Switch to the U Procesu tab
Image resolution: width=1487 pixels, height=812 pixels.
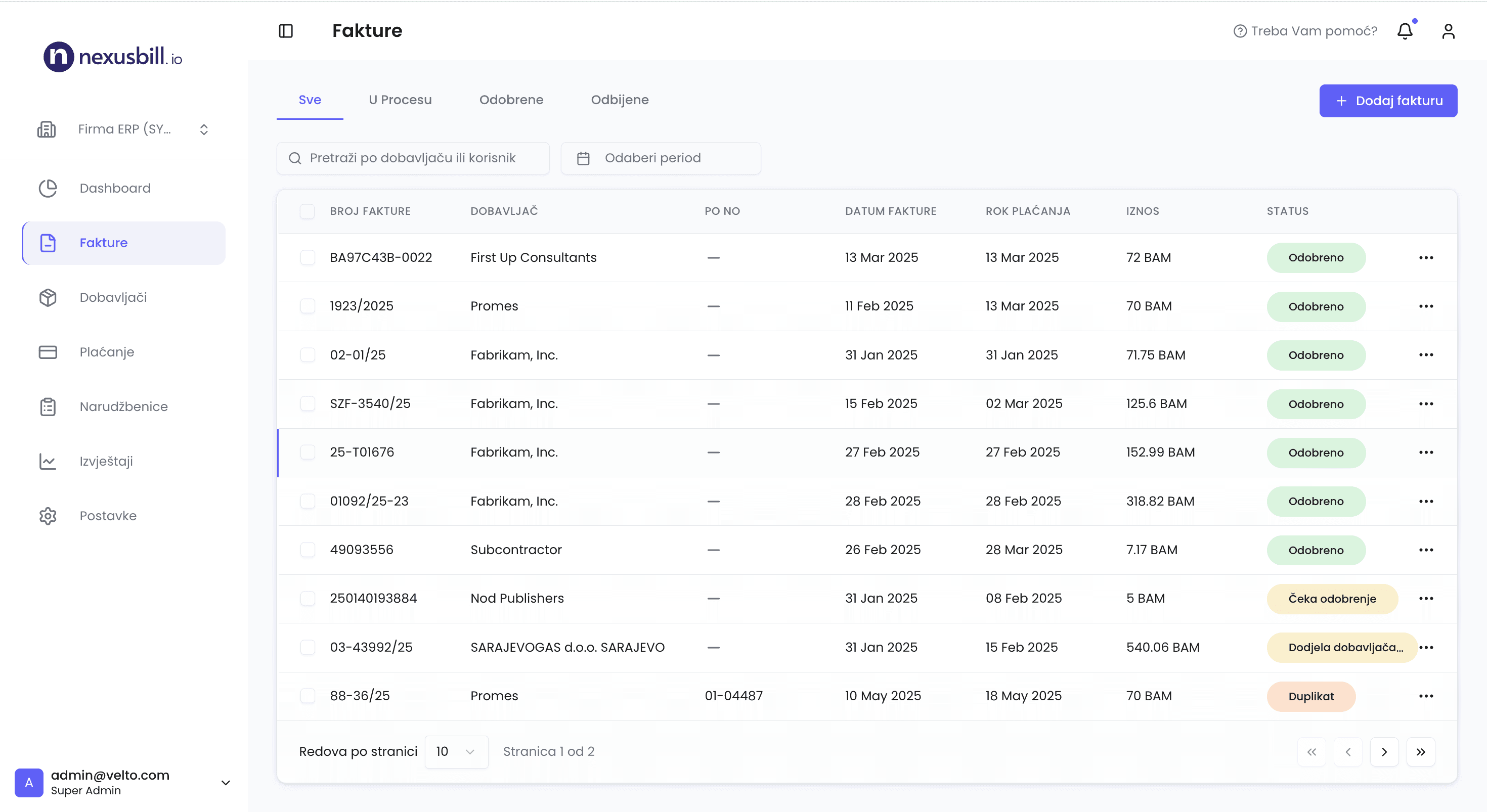[x=400, y=100]
